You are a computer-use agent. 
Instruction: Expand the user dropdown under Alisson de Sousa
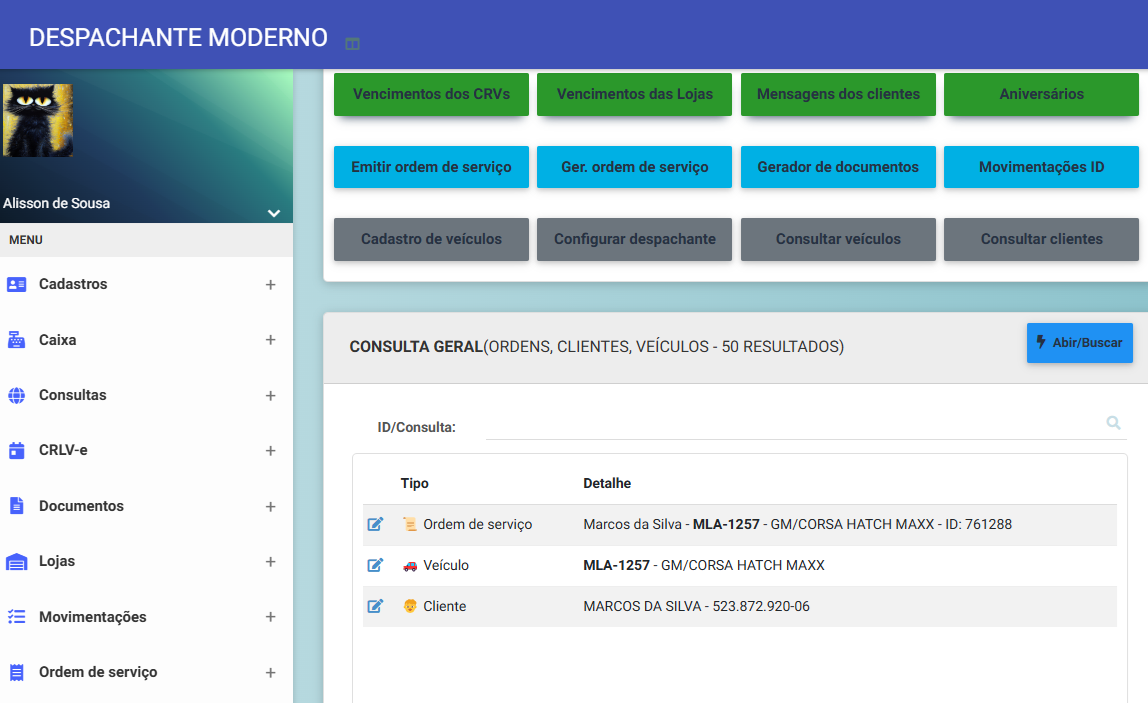point(273,213)
